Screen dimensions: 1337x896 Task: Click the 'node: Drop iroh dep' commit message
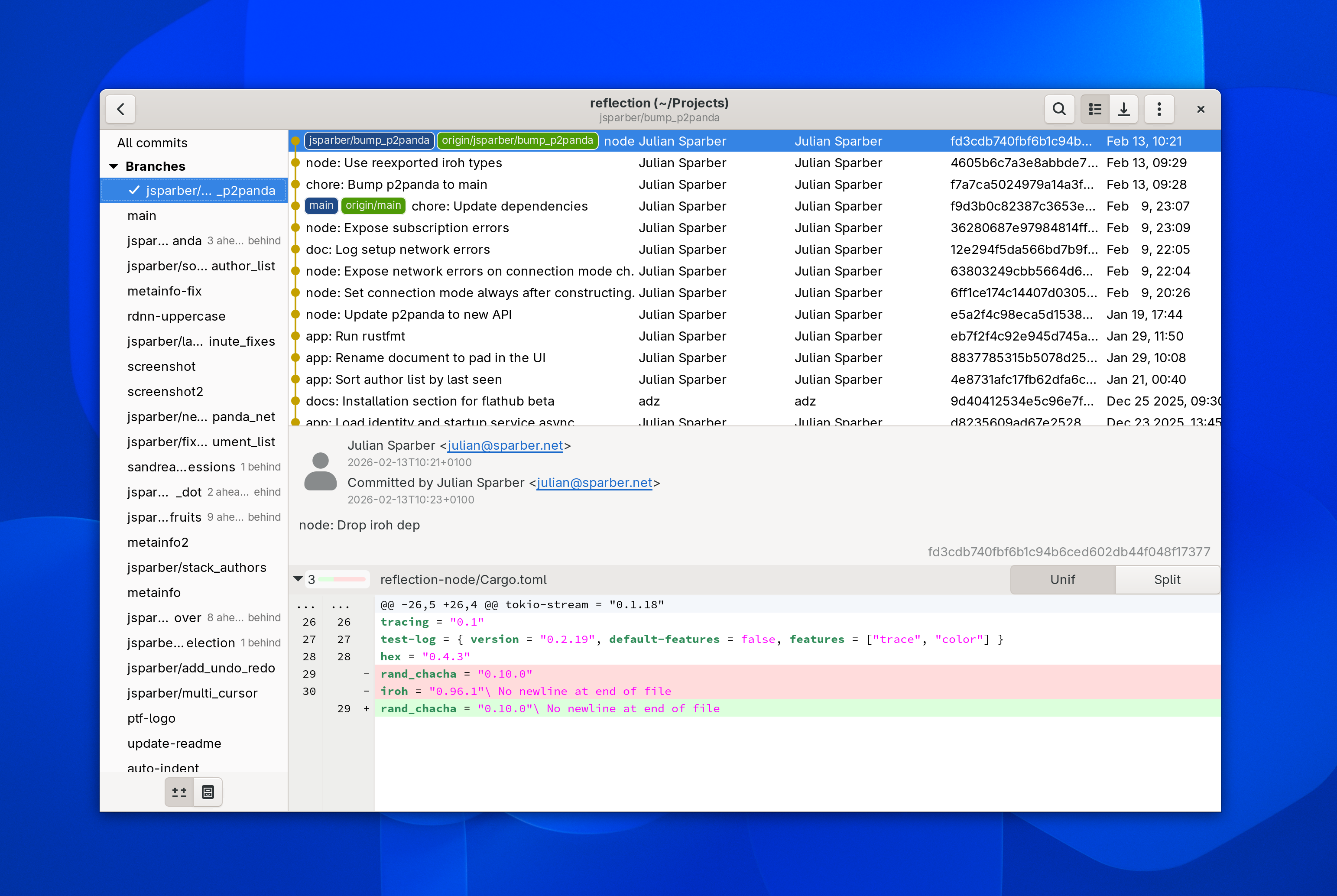tap(359, 526)
